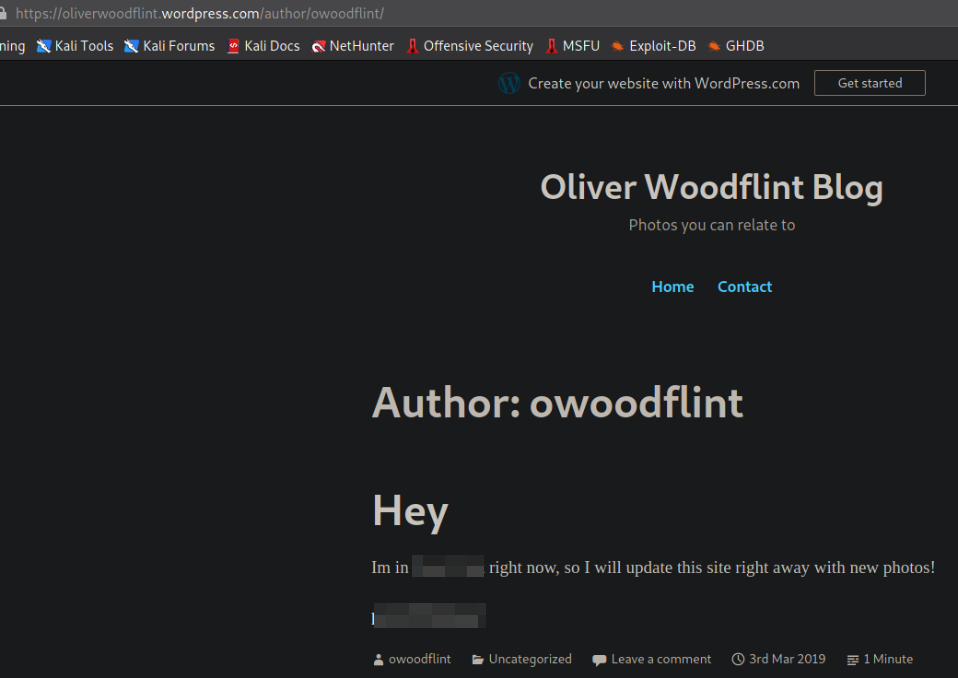Click the 3rd Mar 2019 date link

point(787,659)
